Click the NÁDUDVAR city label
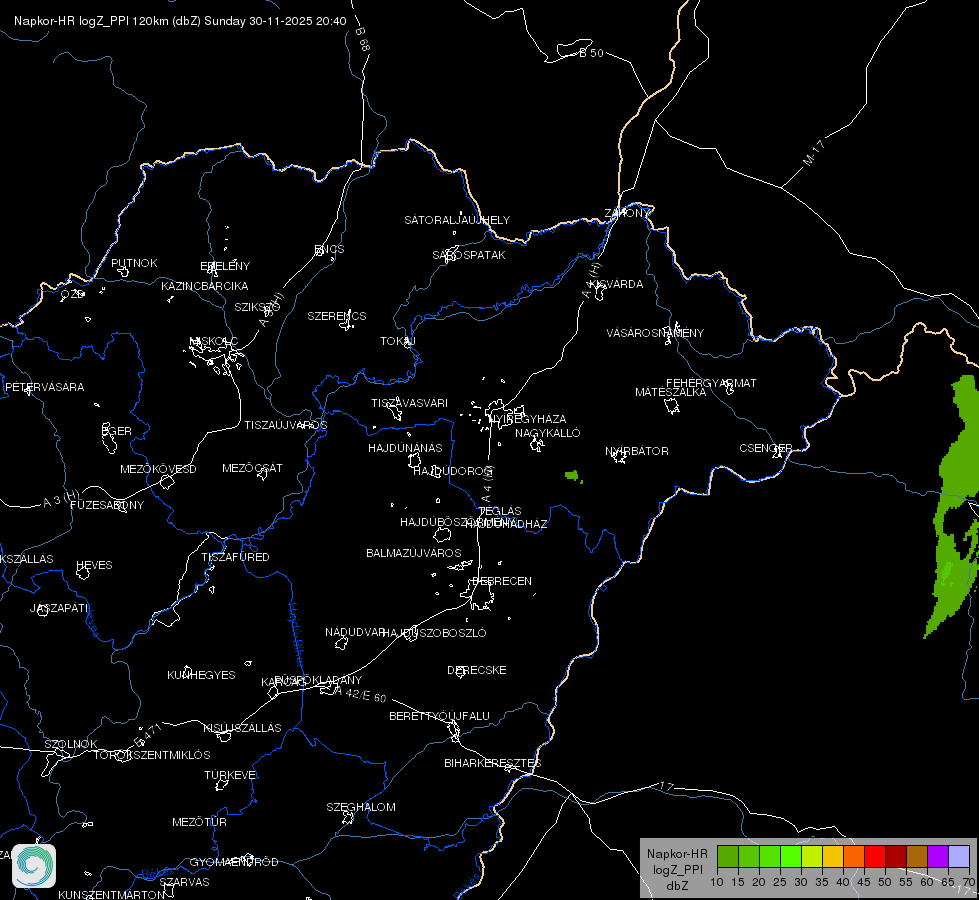Viewport: 979px width, 900px height. coord(355,632)
